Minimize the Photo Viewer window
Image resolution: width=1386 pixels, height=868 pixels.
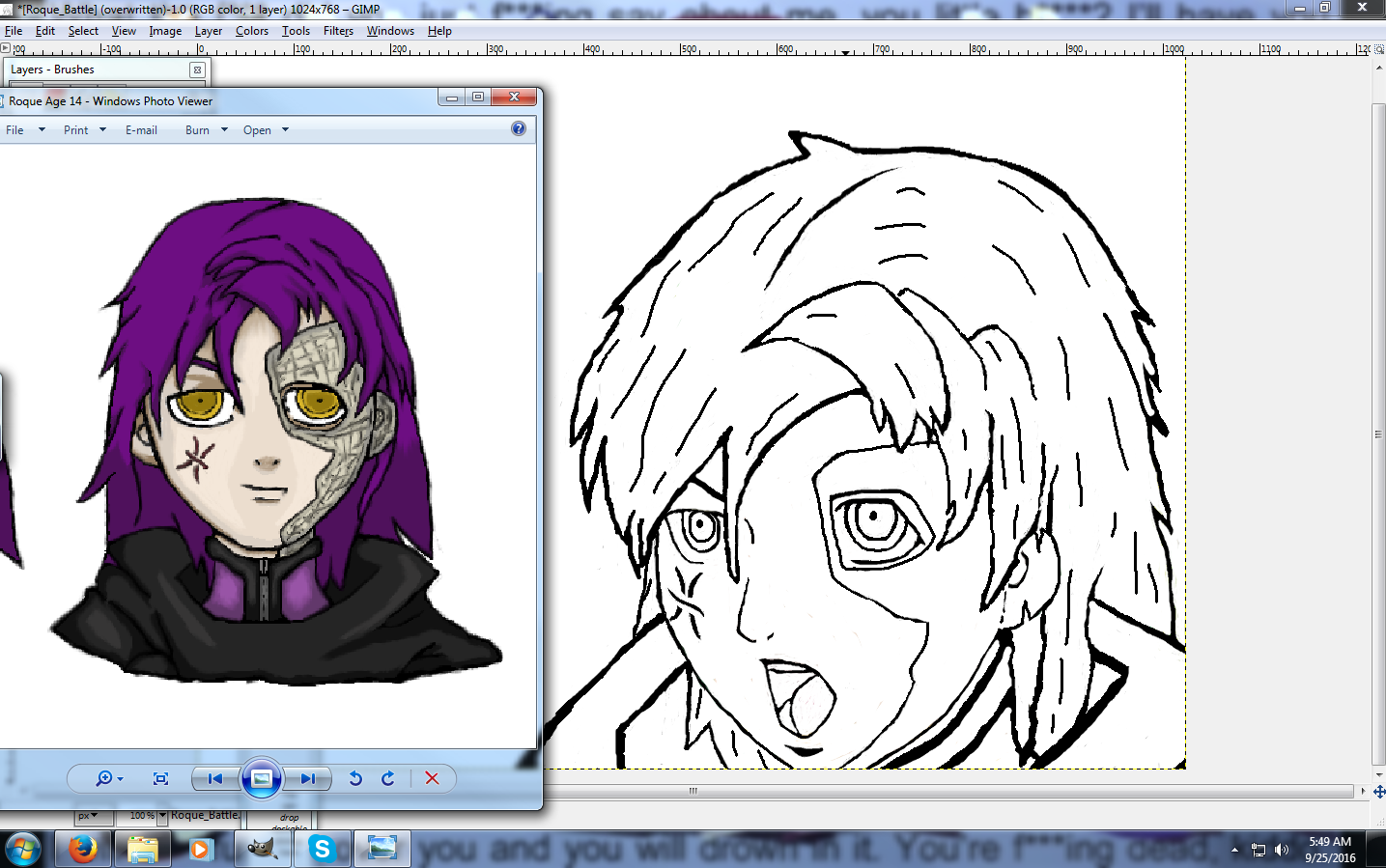click(451, 97)
